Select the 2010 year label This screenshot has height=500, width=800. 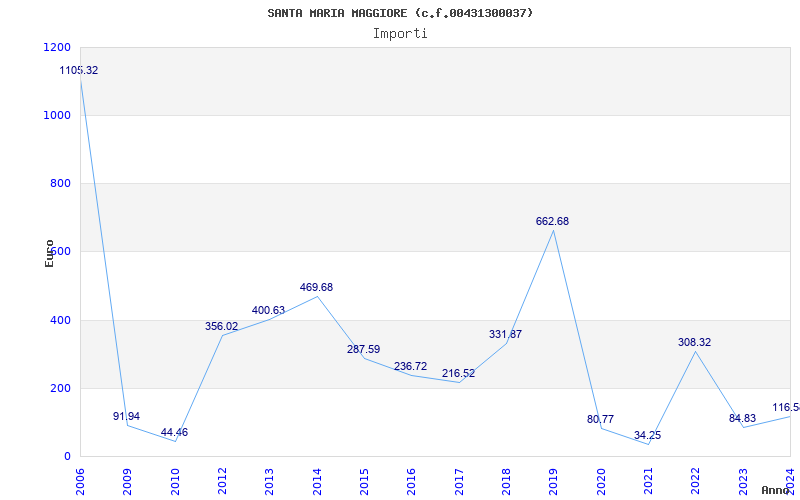point(175,482)
